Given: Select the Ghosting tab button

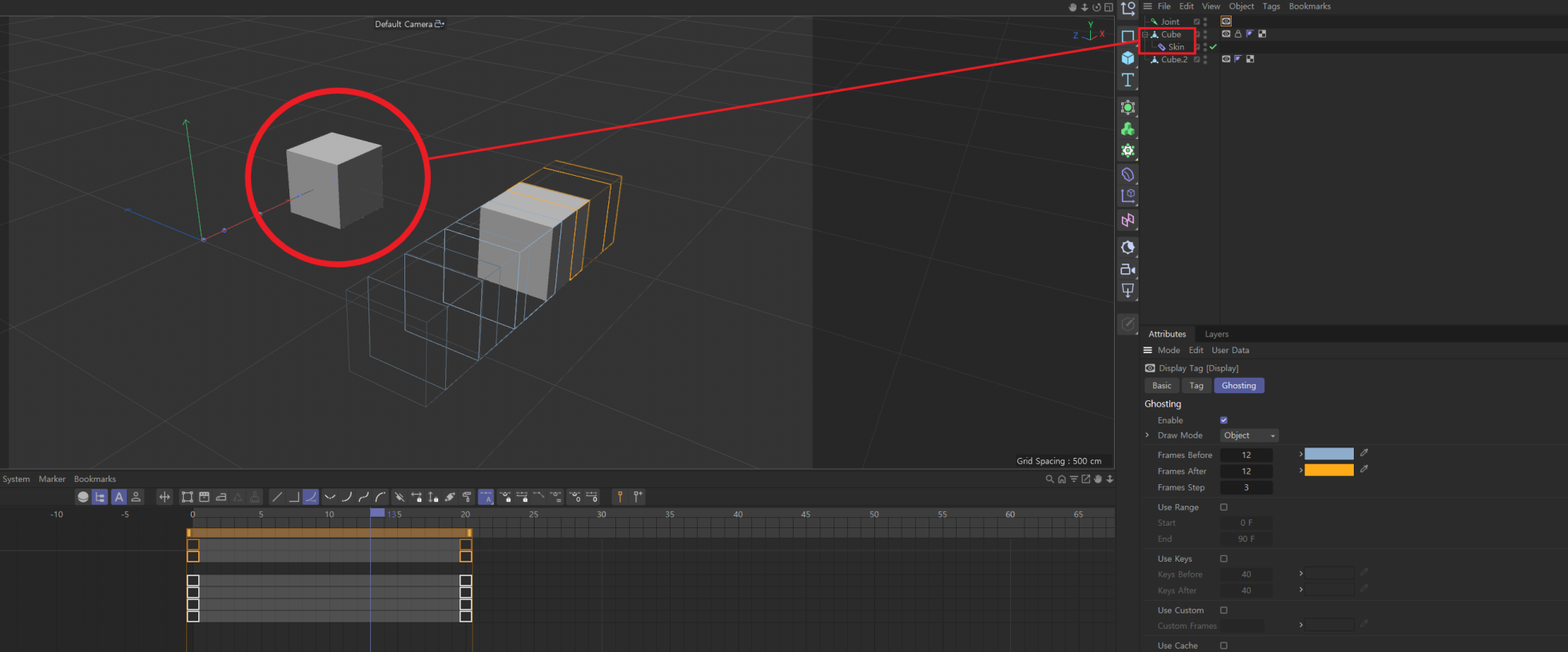Looking at the screenshot, I should coord(1239,386).
